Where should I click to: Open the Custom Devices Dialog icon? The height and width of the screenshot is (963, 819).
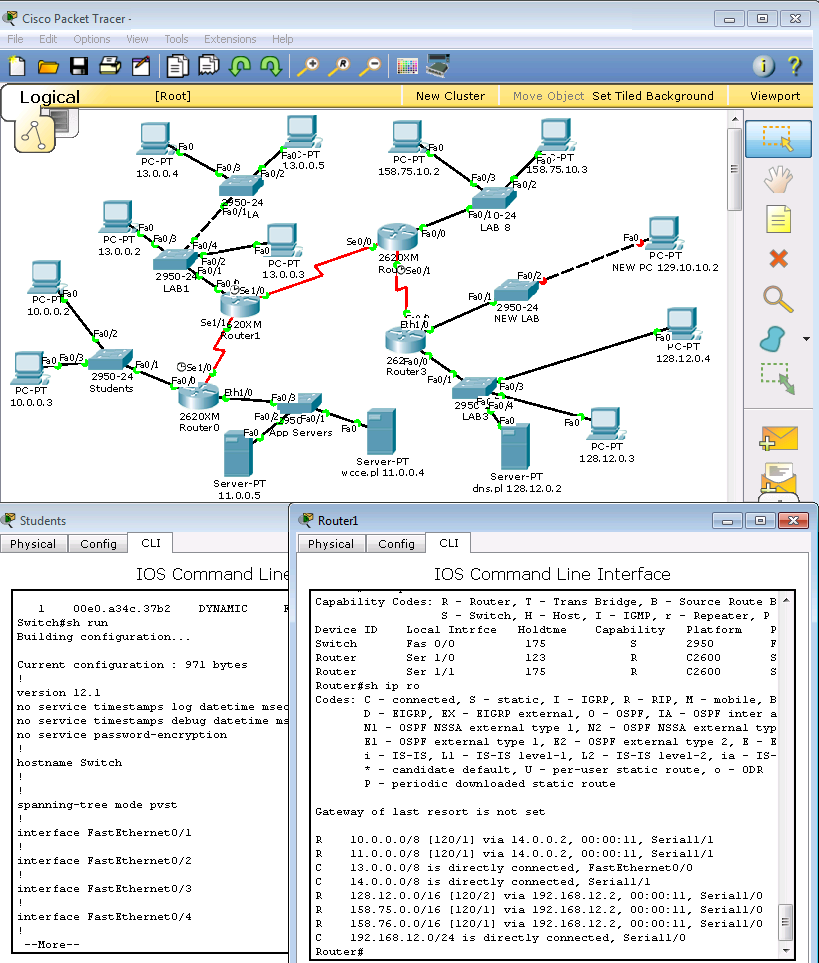click(438, 65)
